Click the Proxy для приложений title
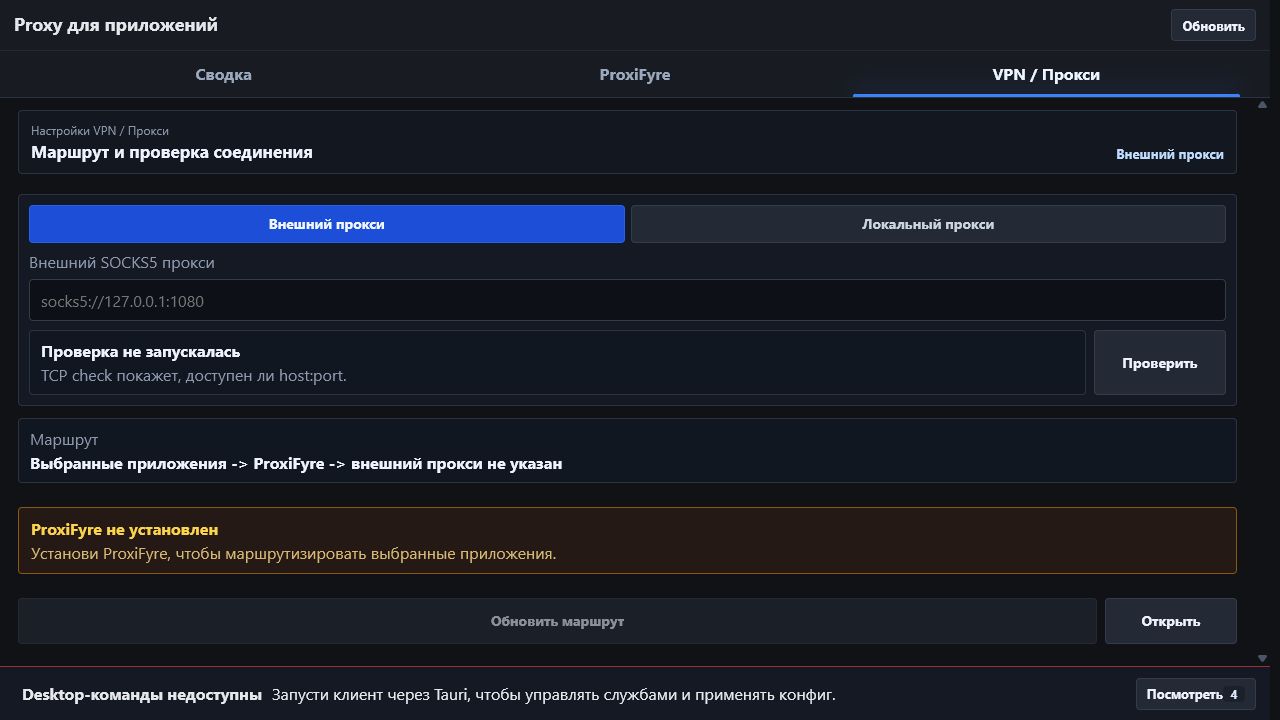Image resolution: width=1280 pixels, height=720 pixels. point(116,25)
